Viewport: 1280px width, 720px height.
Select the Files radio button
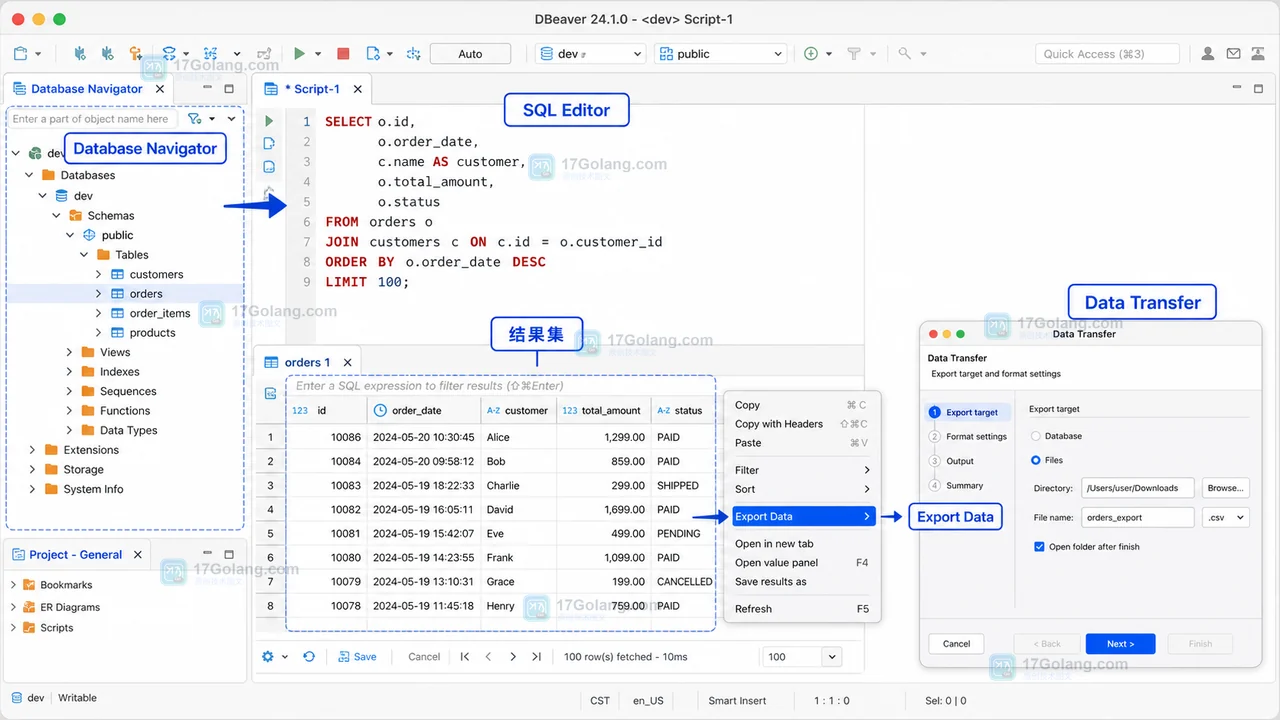click(x=1036, y=460)
